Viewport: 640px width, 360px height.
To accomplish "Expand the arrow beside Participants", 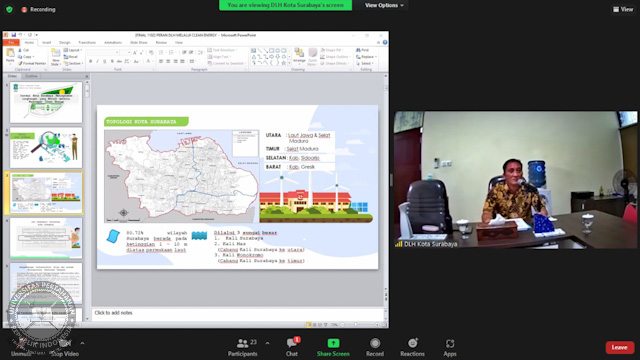I will pyautogui.click(x=267, y=343).
